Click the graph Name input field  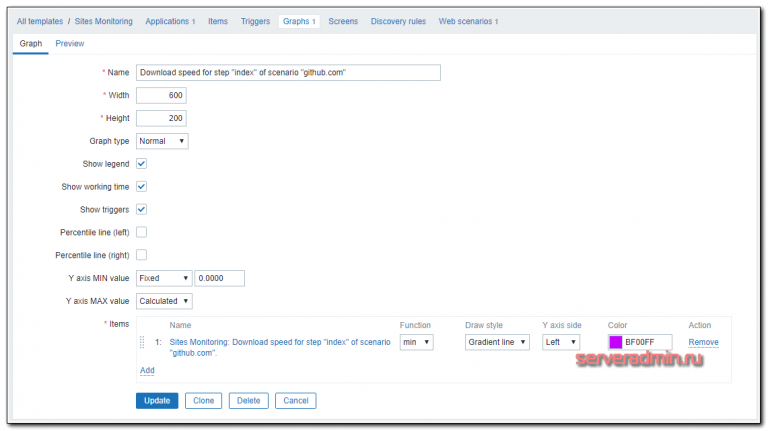pyautogui.click(x=288, y=72)
